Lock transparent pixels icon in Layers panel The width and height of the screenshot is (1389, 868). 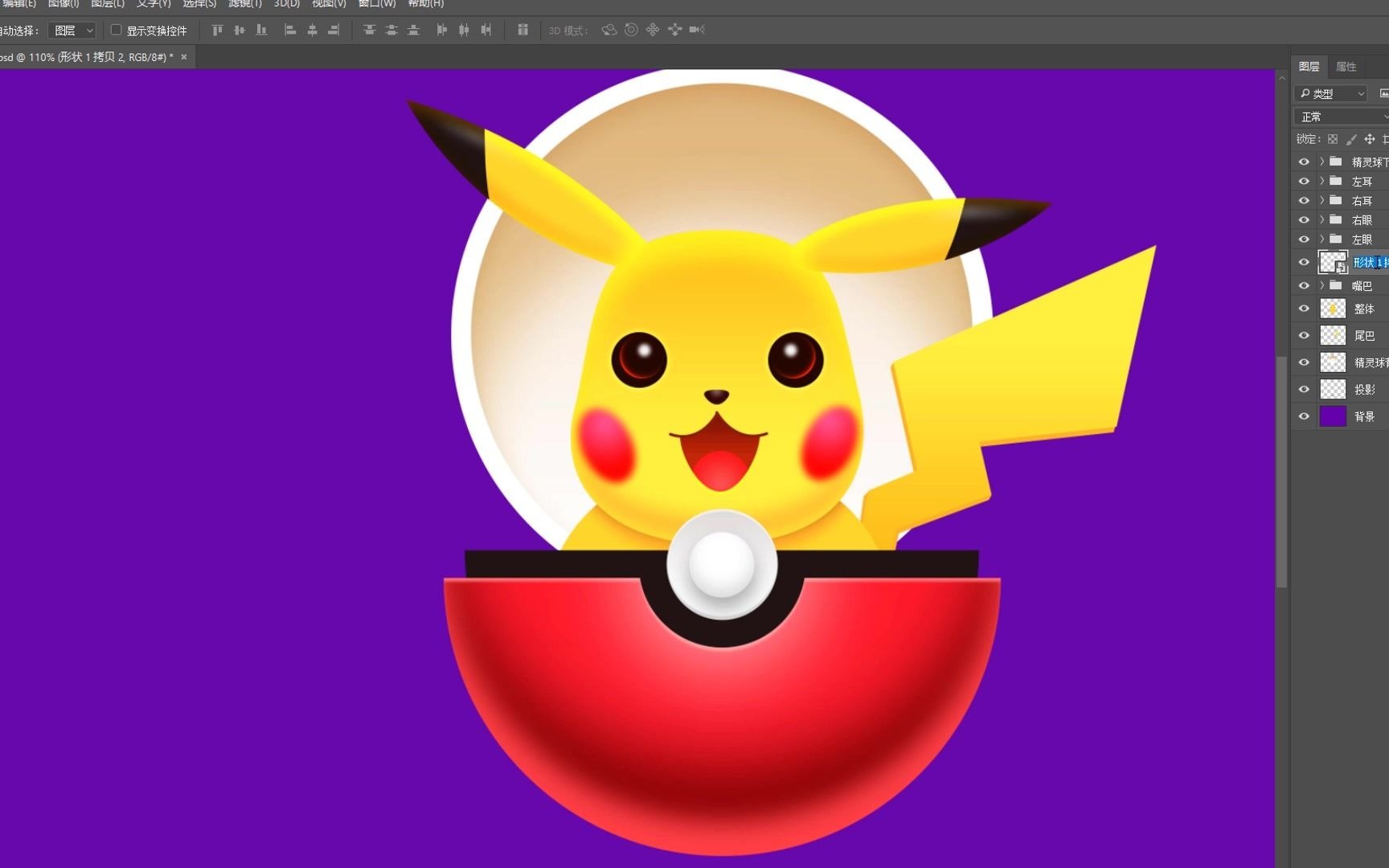[x=1333, y=139]
